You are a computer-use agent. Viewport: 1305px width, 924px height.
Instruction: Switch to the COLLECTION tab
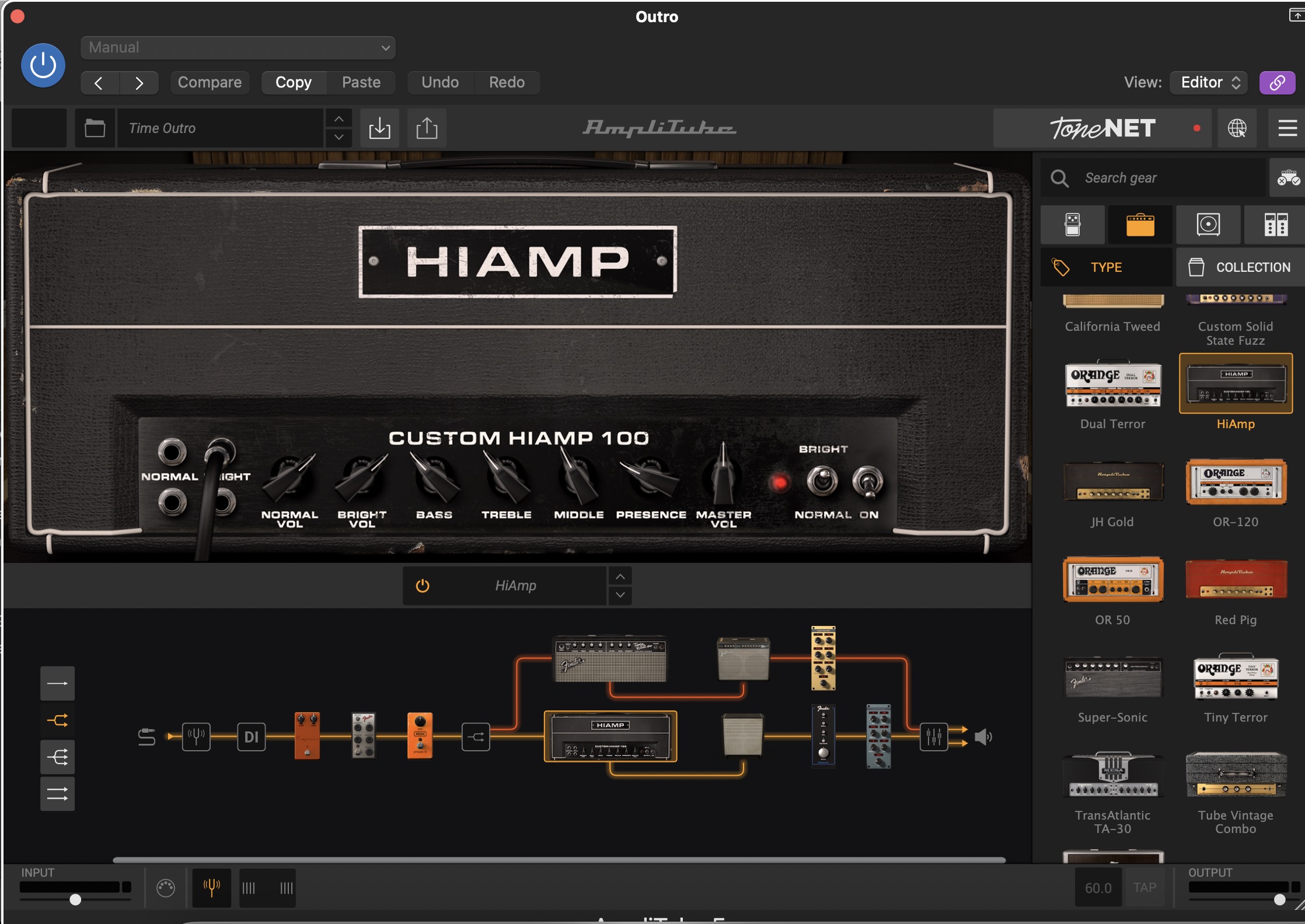1240,267
